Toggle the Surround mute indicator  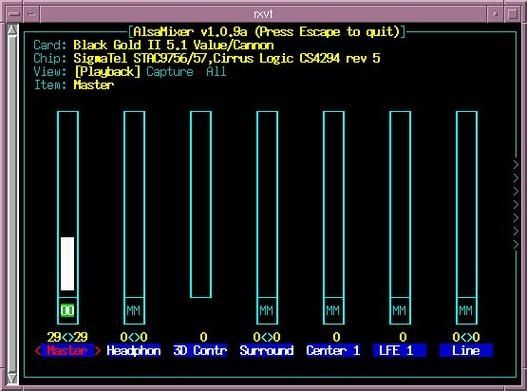(267, 310)
